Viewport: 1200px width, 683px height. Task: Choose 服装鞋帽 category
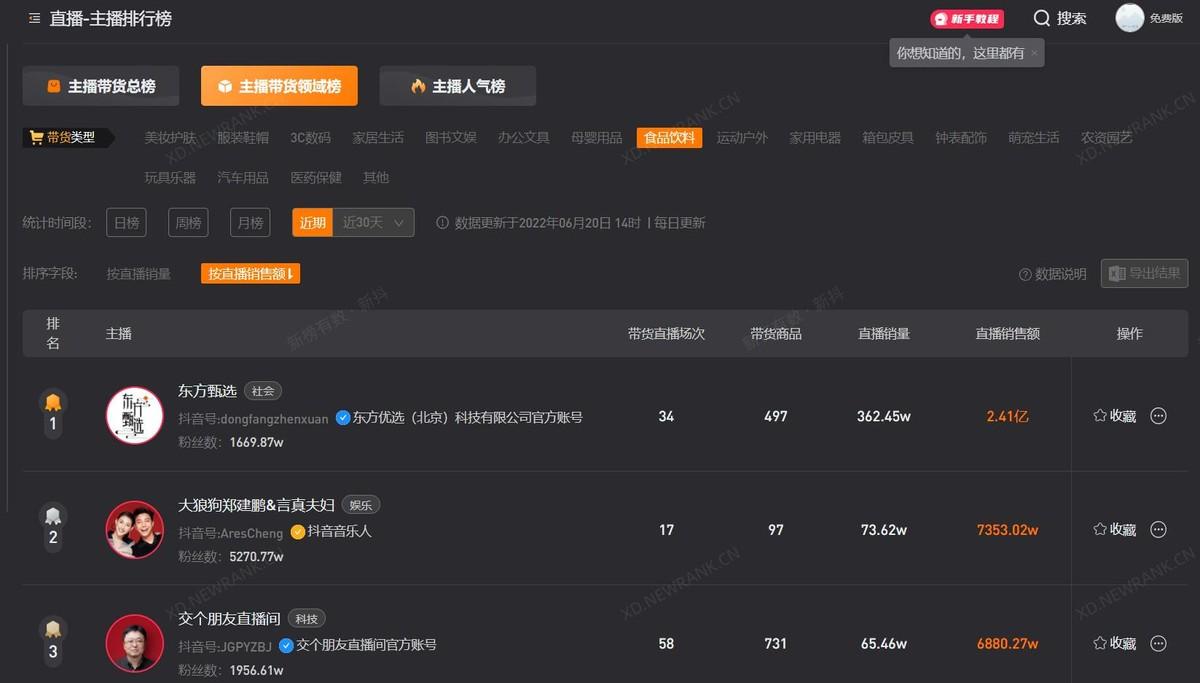click(x=243, y=138)
